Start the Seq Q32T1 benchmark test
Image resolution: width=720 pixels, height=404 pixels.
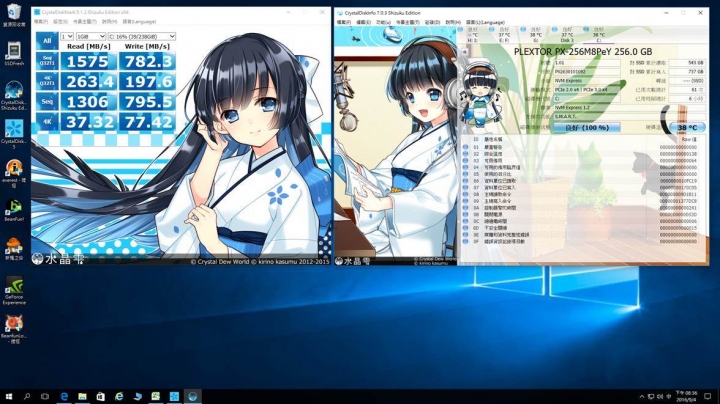[x=47, y=61]
